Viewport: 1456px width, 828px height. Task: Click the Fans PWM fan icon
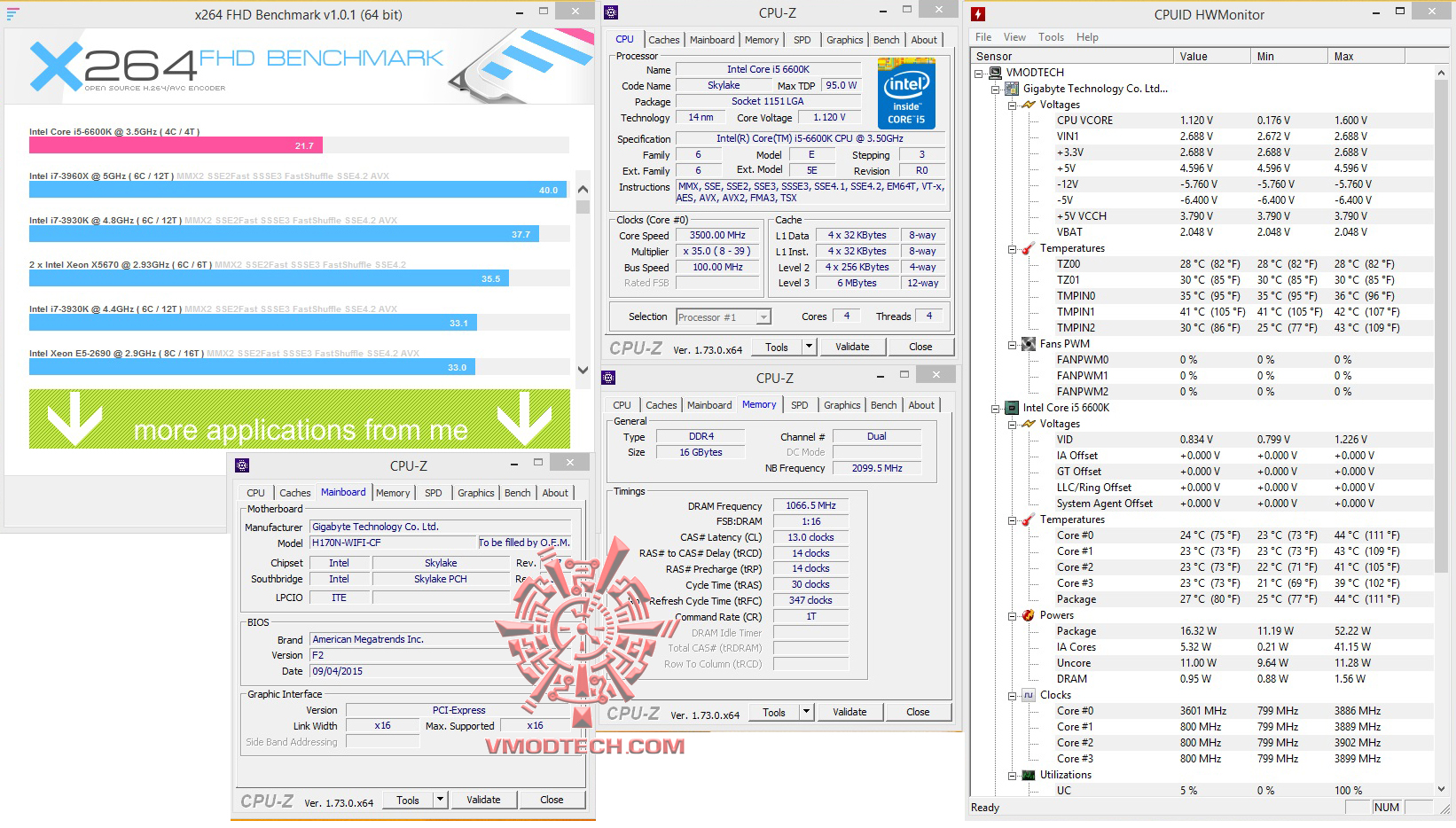(1029, 344)
